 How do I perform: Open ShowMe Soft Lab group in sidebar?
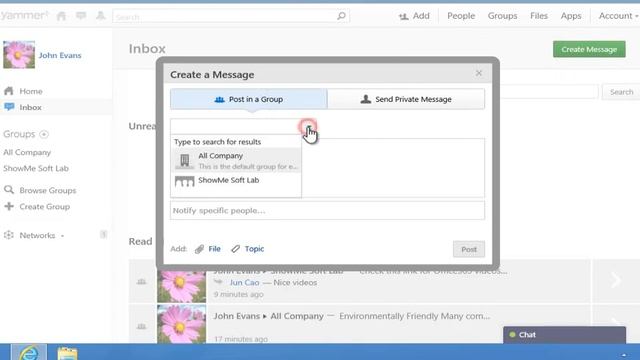pyautogui.click(x=36, y=168)
